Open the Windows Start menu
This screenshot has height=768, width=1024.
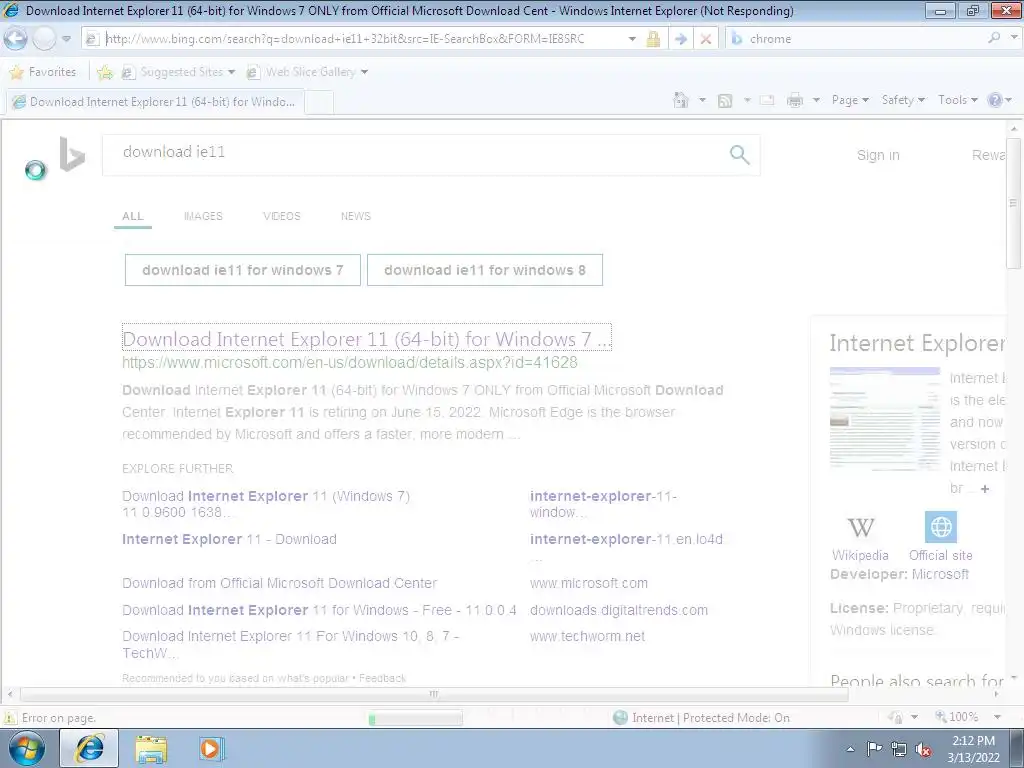point(26,748)
